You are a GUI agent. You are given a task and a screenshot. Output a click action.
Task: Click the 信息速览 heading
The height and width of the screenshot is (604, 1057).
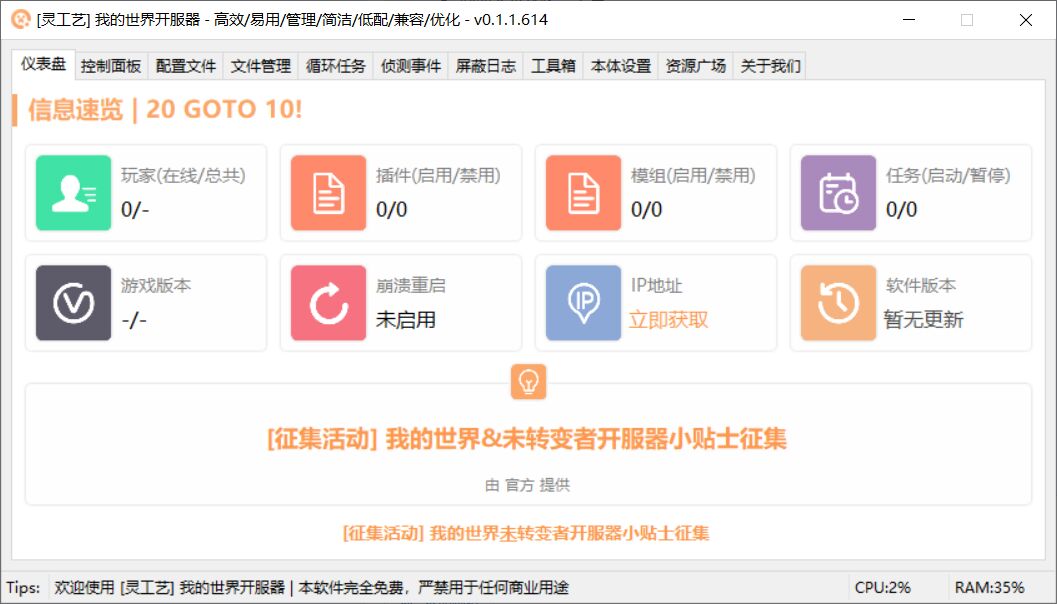[x=165, y=109]
